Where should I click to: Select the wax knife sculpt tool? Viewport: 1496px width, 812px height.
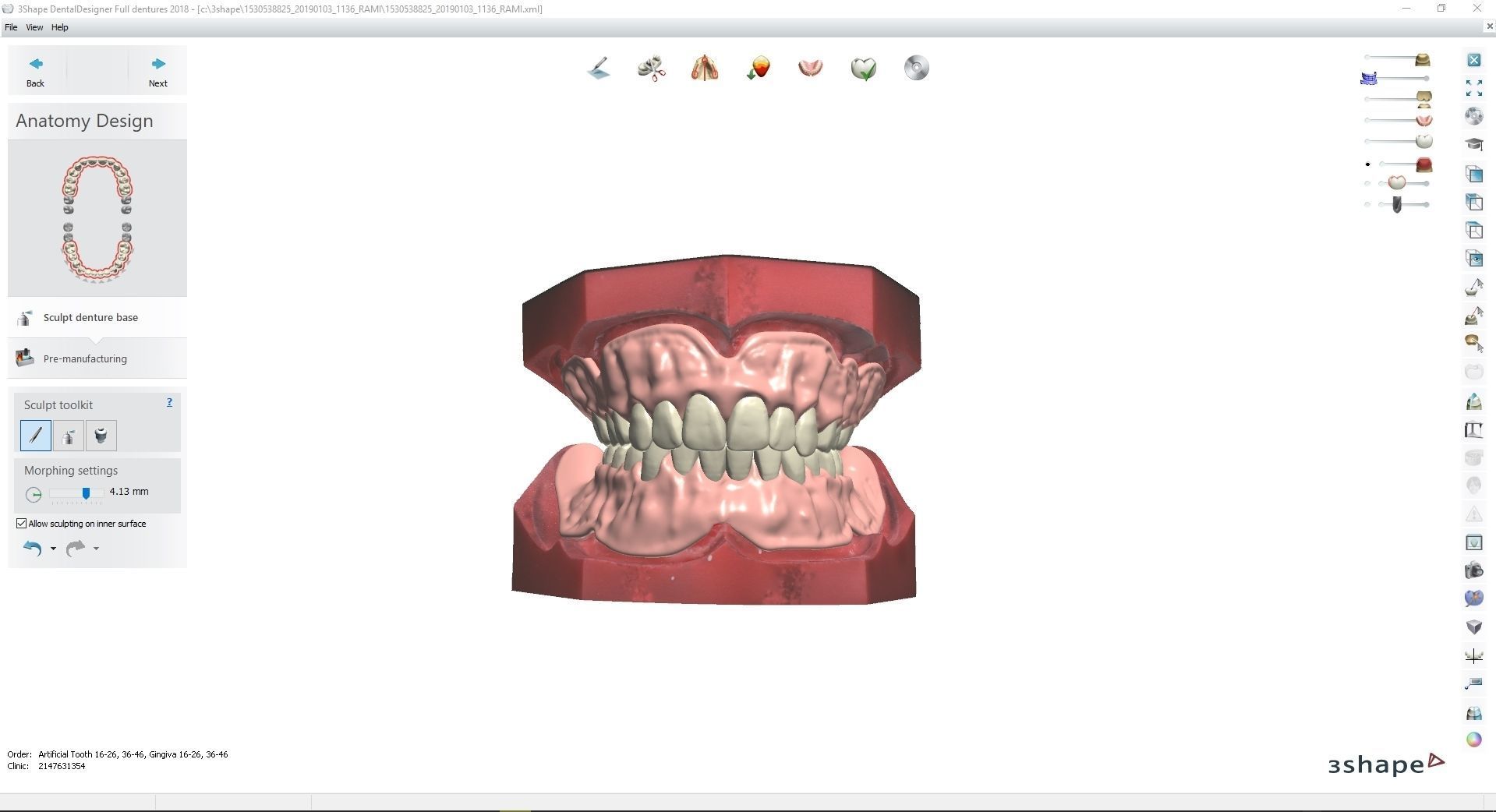(x=36, y=436)
